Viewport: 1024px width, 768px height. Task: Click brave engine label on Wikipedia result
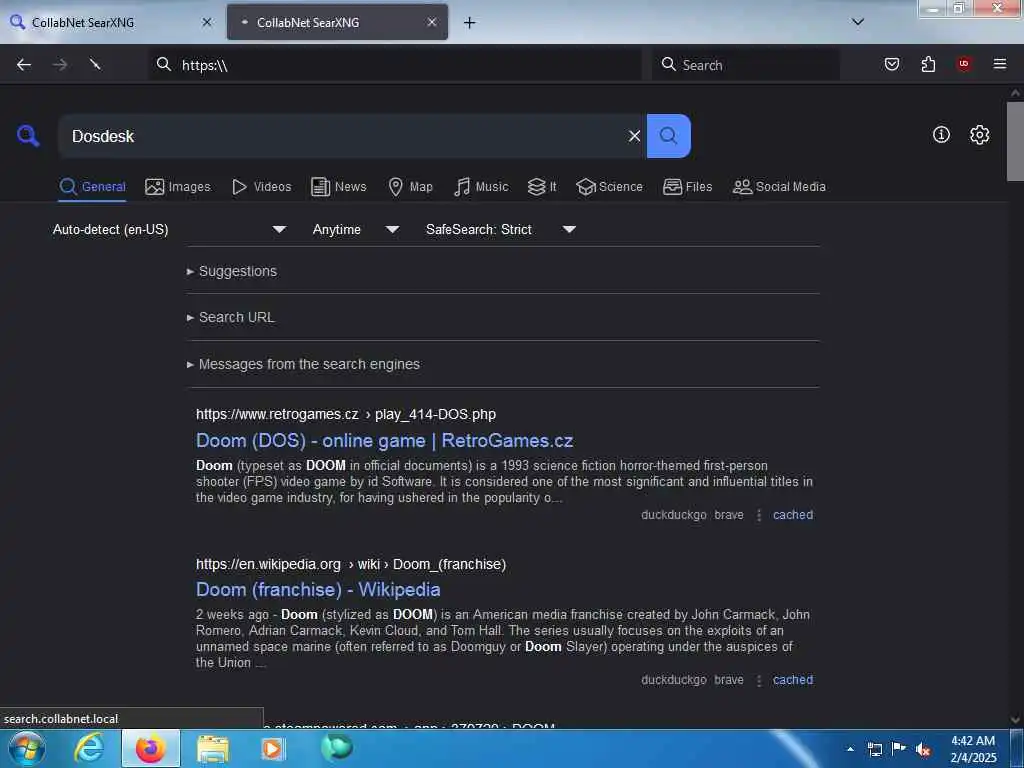pos(729,680)
